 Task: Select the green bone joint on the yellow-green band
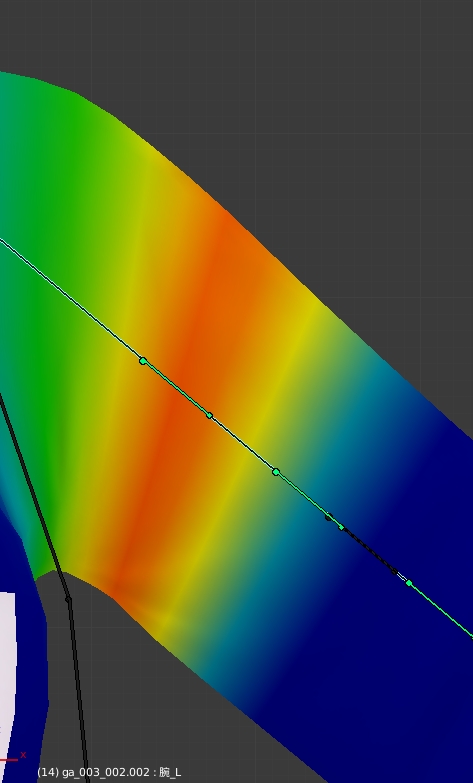(x=276, y=472)
